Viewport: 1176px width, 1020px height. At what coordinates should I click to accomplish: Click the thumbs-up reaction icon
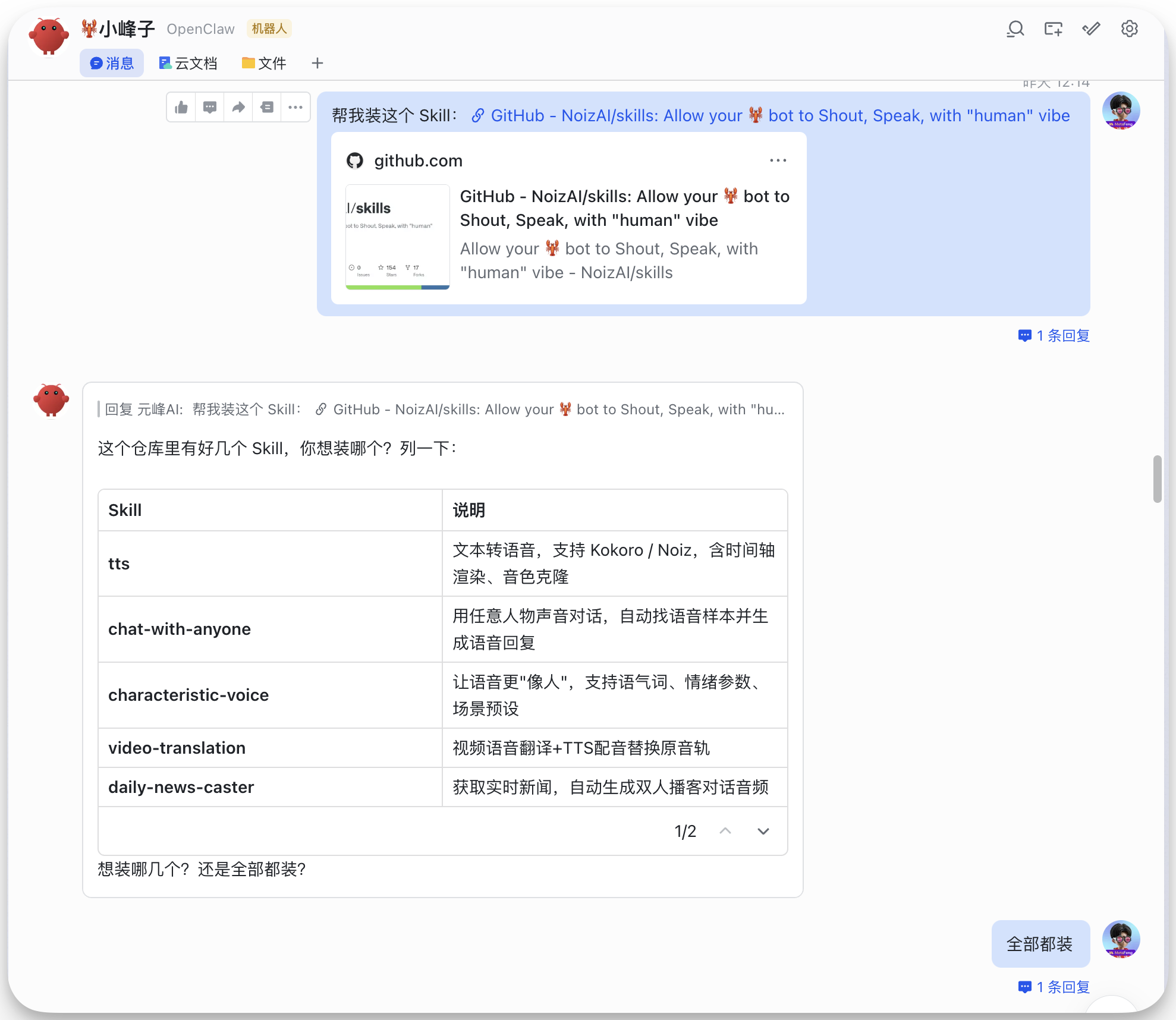point(181,107)
